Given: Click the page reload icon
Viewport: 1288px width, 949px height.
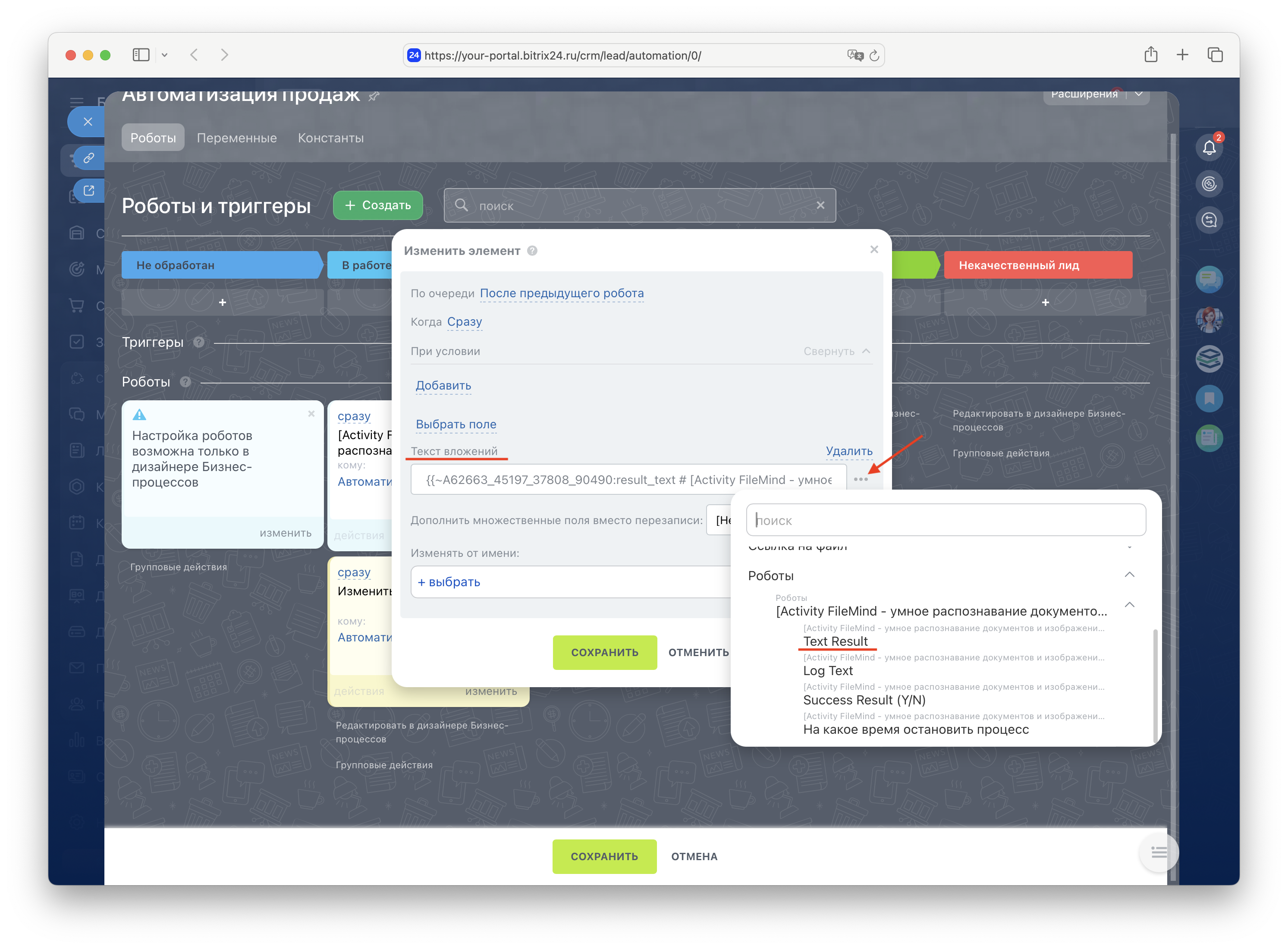Looking at the screenshot, I should 874,56.
